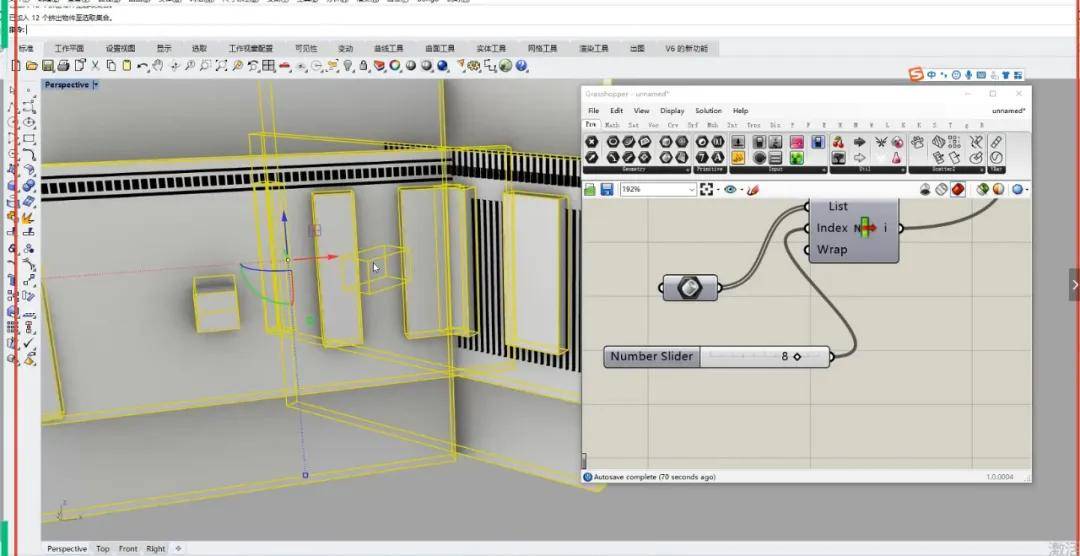Select the Pan hand tool
This screenshot has width=1080, height=556.
click(158, 65)
